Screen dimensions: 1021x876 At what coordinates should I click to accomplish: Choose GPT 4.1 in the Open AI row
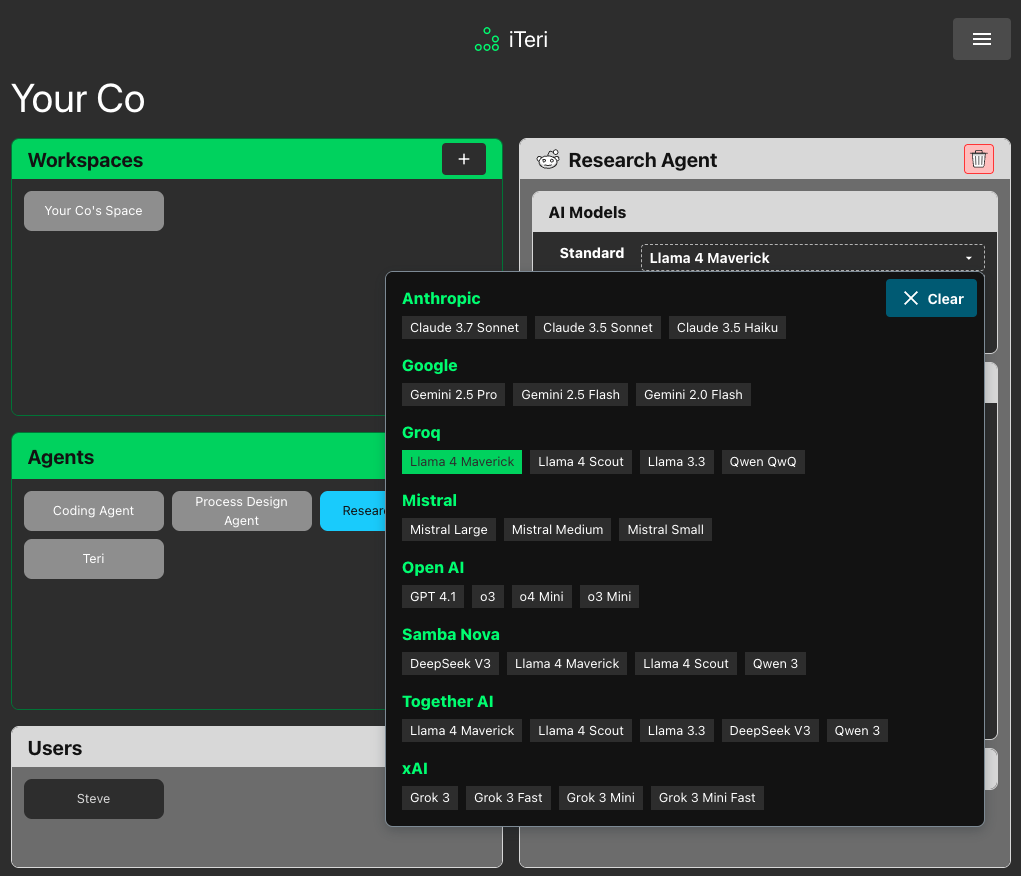(432, 596)
